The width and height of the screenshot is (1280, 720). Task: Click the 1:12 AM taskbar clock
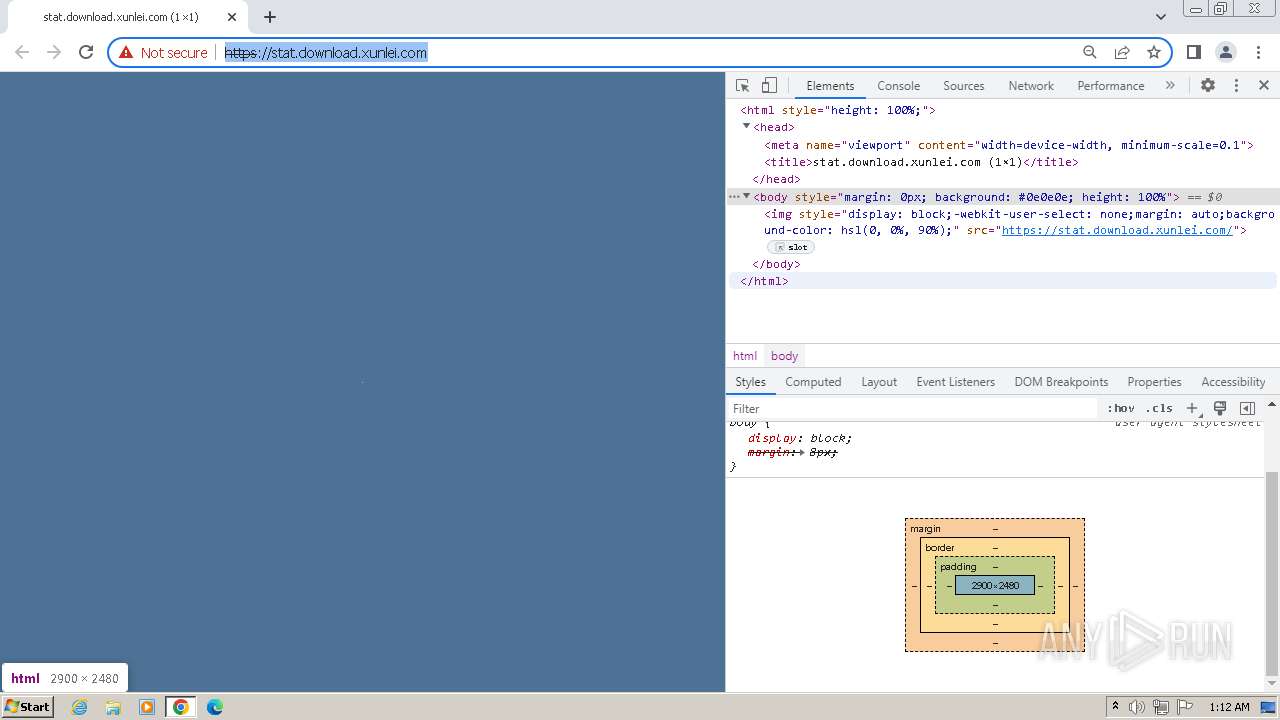1229,707
